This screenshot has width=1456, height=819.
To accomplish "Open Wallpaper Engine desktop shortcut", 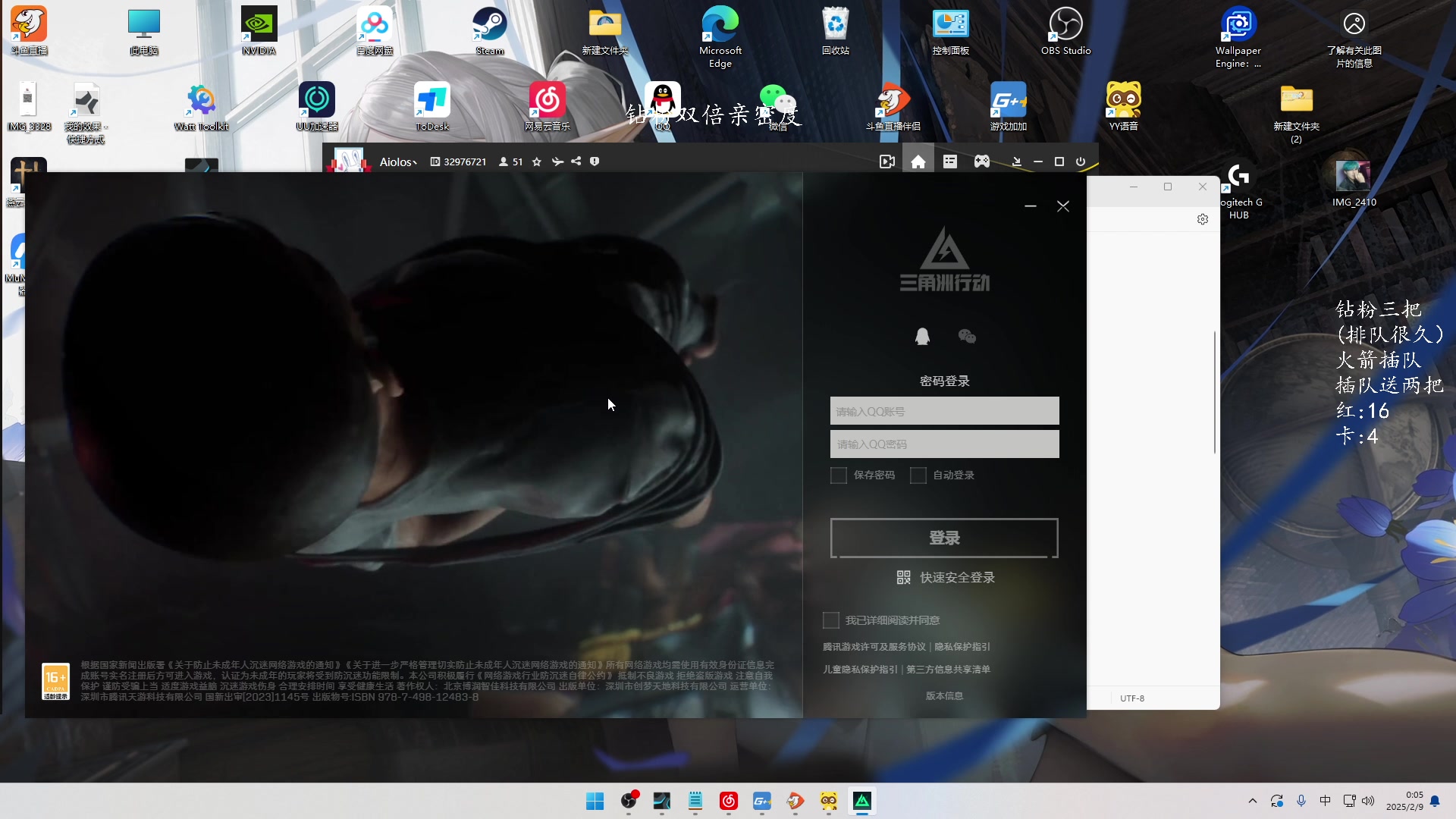I will point(1238,37).
